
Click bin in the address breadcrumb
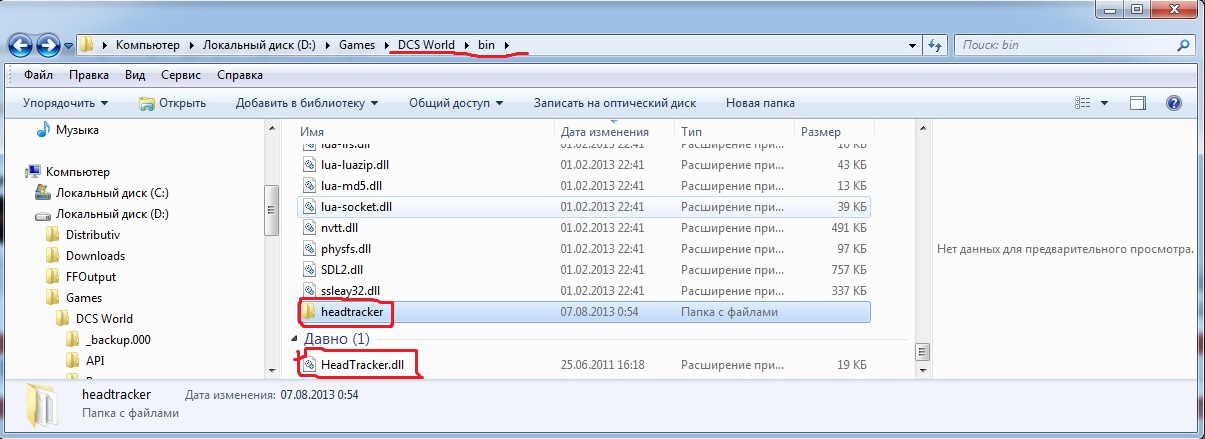[484, 45]
